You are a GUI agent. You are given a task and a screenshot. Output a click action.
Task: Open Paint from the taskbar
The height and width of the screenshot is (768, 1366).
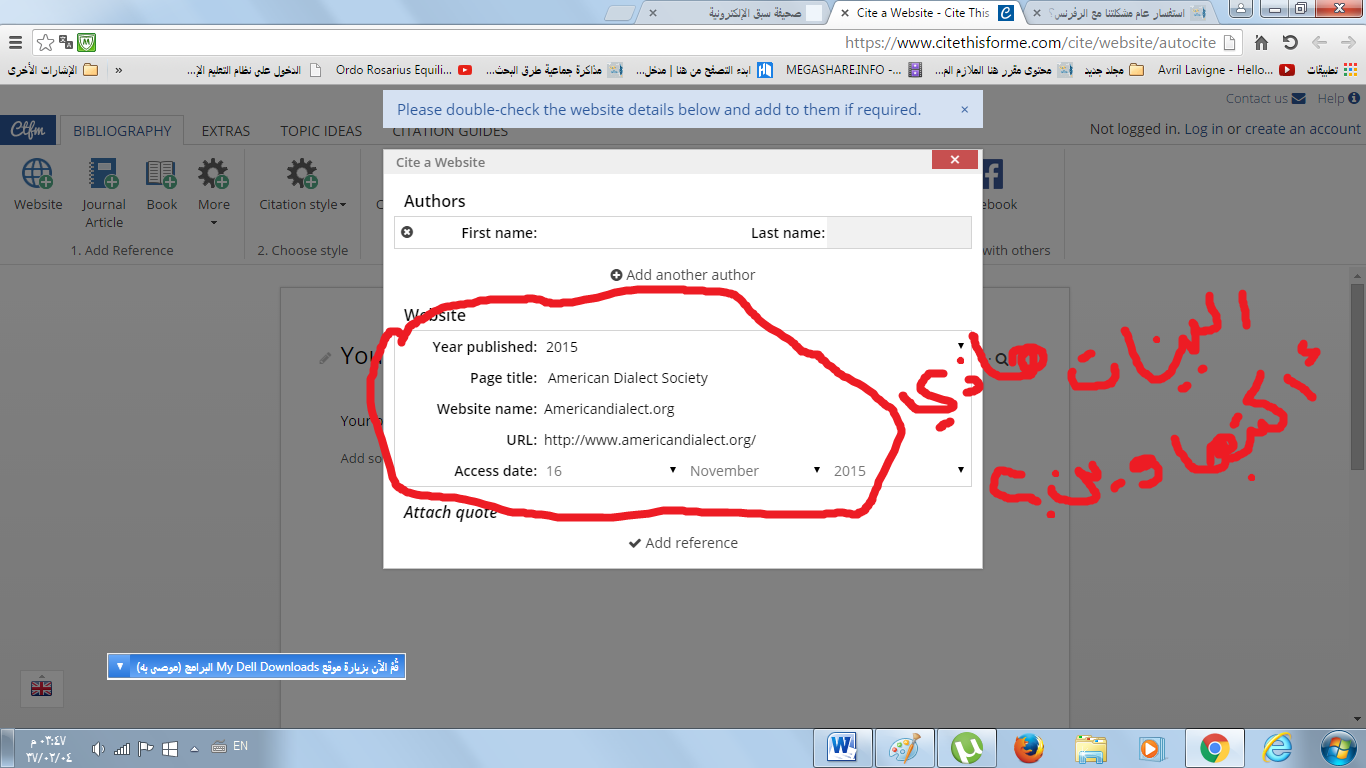[x=905, y=748]
